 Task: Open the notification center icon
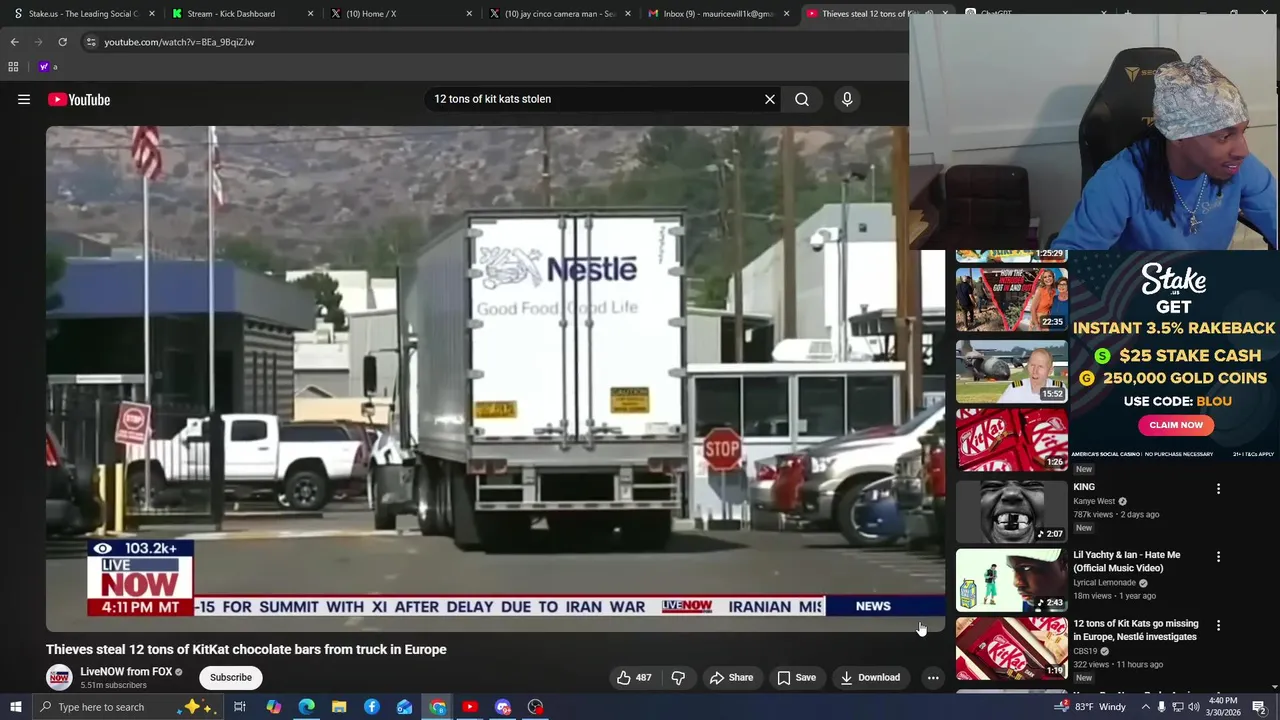[x=1259, y=707]
